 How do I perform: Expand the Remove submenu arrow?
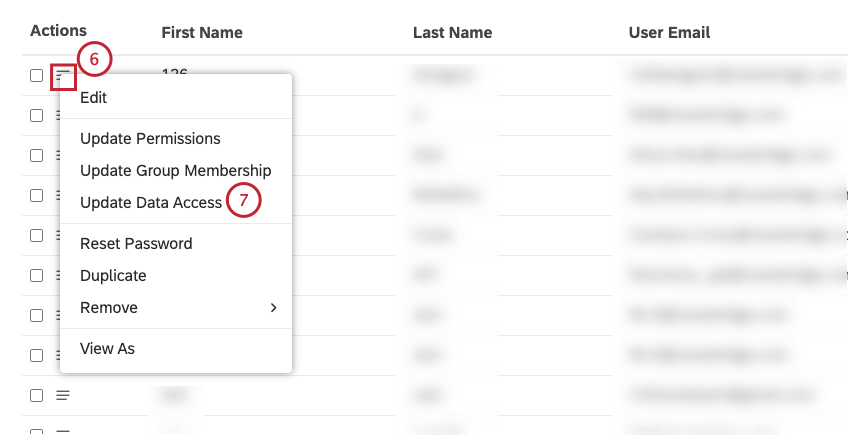coord(273,307)
